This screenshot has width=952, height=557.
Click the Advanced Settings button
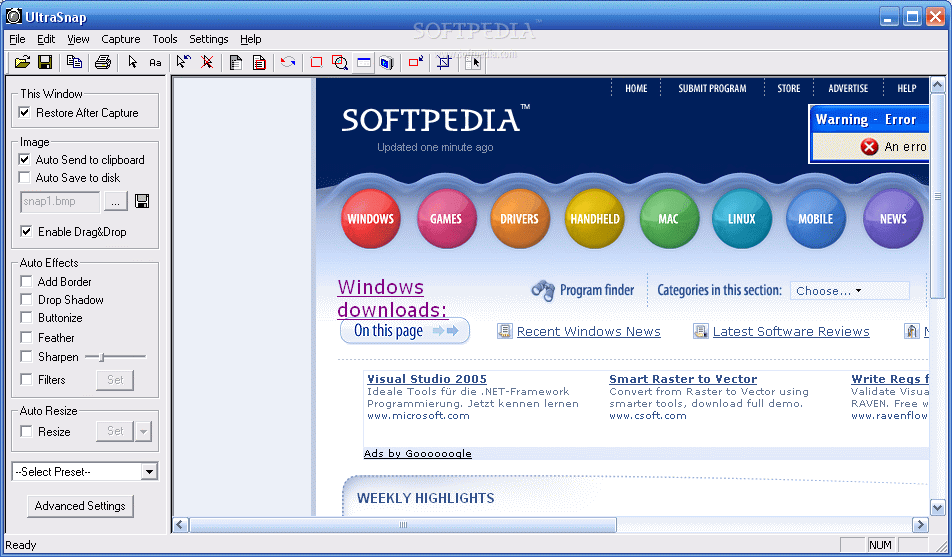click(80, 506)
